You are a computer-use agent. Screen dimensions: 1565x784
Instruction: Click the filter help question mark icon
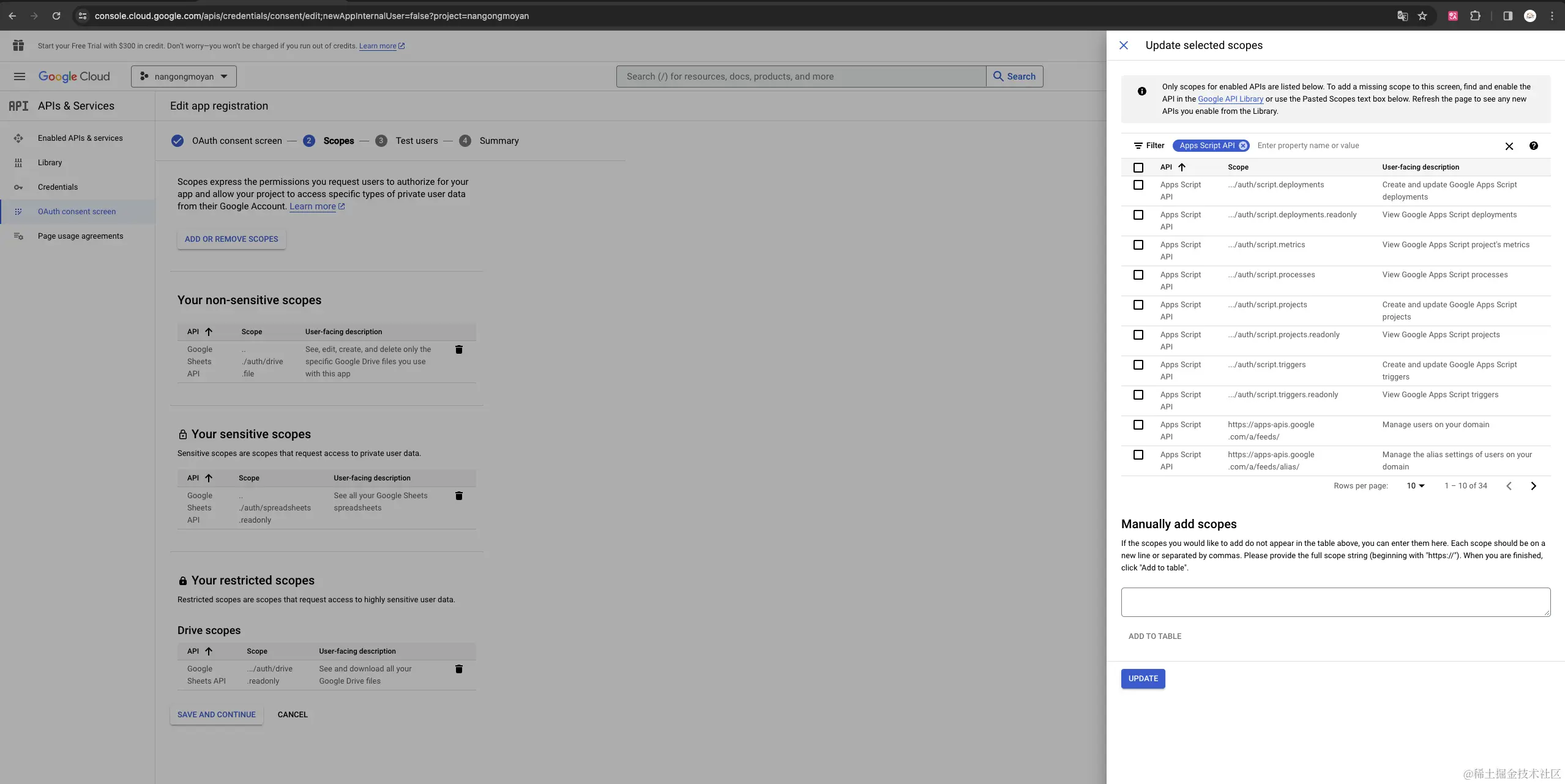click(1533, 146)
